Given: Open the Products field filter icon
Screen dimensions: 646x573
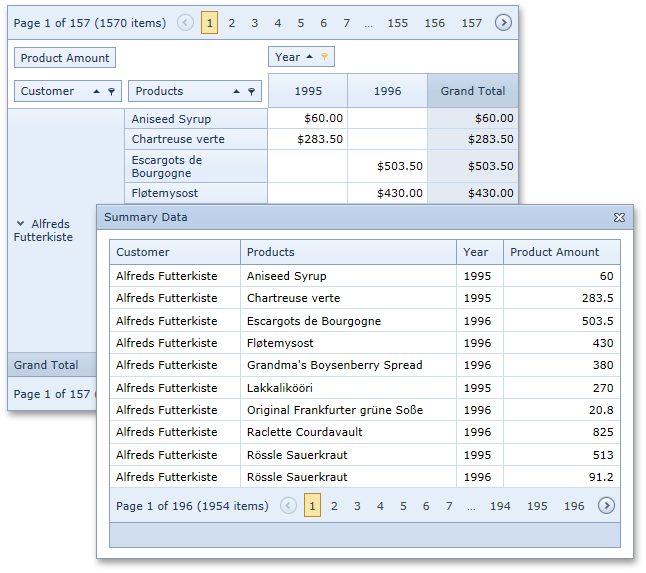Looking at the screenshot, I should click(x=251, y=91).
